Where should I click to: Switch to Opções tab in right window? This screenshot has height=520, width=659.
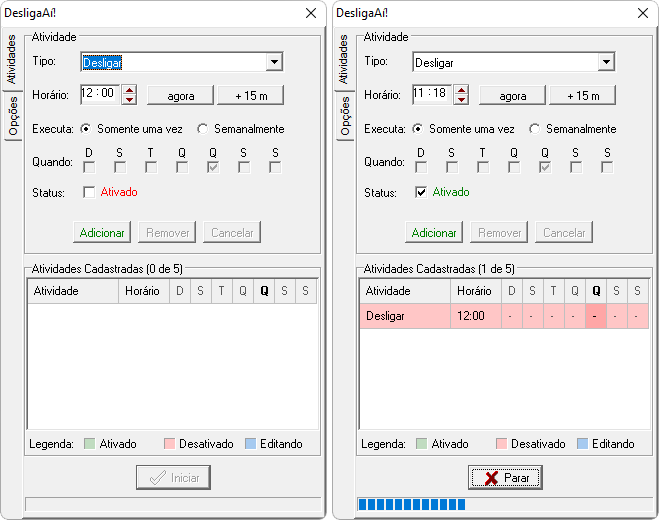point(345,116)
